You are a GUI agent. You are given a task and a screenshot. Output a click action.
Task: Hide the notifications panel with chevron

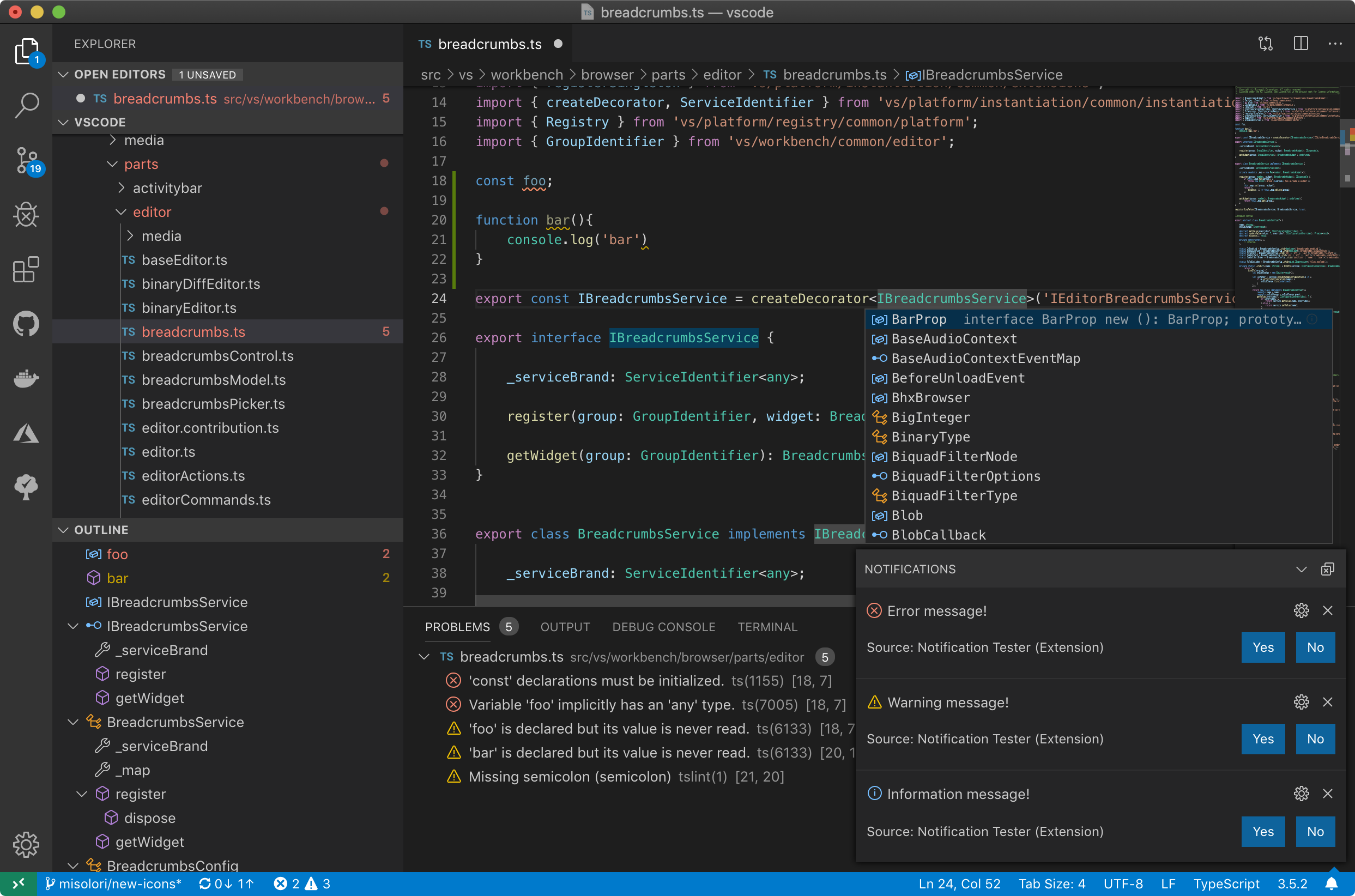(x=1300, y=569)
